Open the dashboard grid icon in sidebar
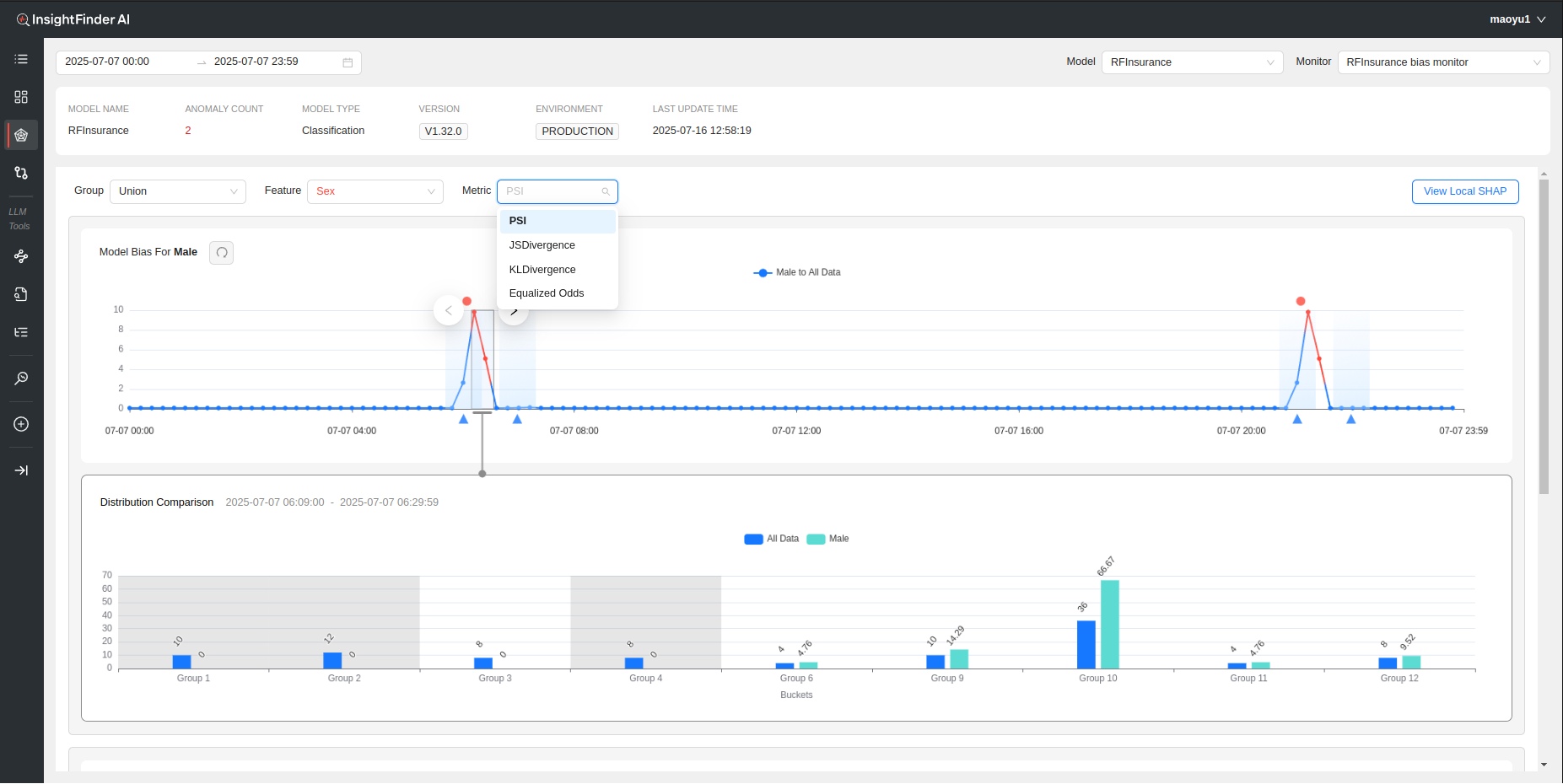Screen dimensions: 1563x784 21,97
